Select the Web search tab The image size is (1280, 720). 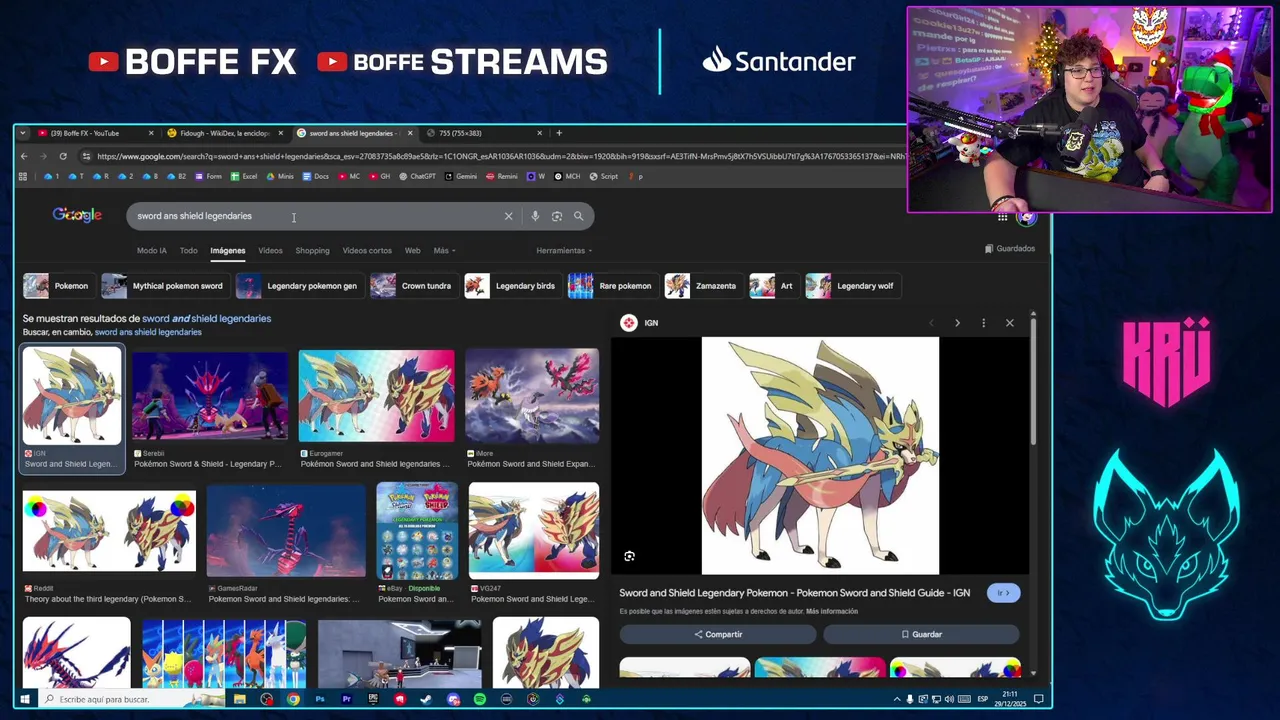click(412, 251)
